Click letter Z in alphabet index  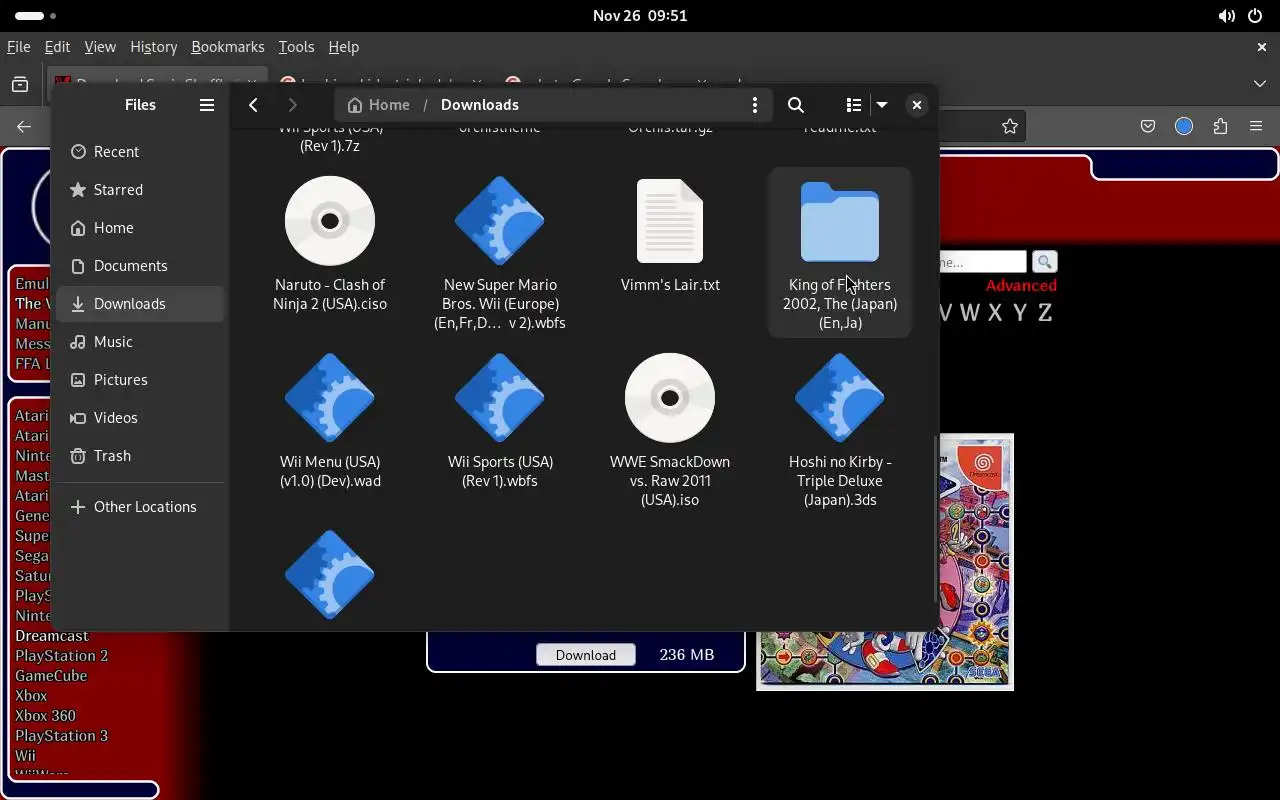(x=1045, y=313)
